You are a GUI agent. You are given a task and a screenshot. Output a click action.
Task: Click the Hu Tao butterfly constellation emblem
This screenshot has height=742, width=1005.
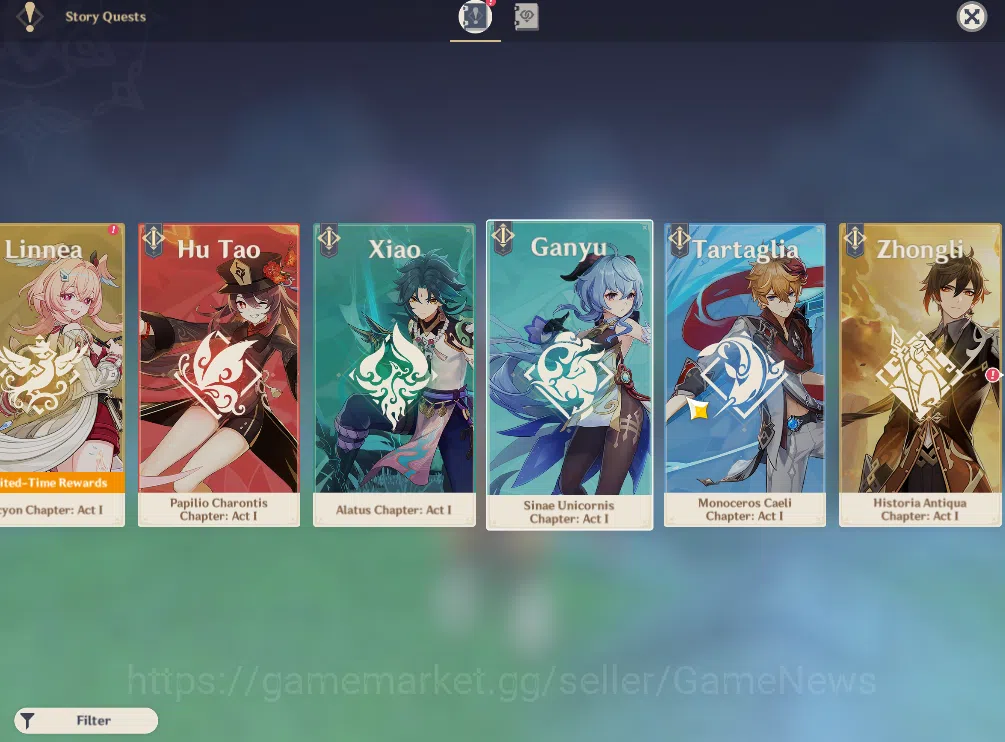(219, 375)
